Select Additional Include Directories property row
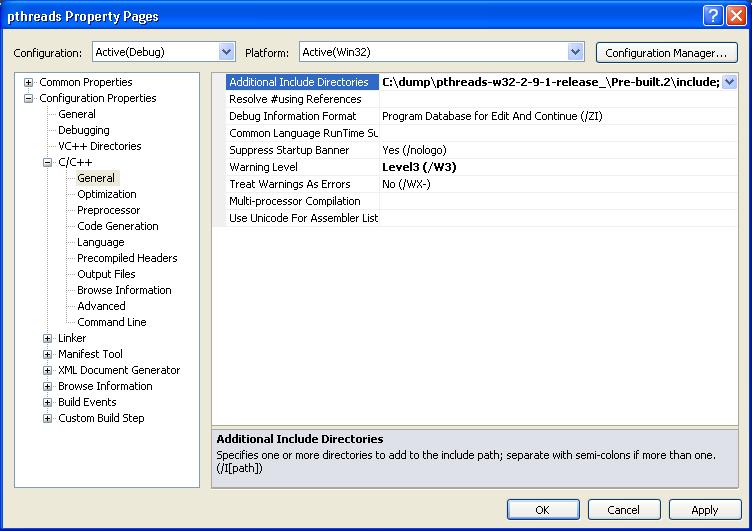Image resolution: width=752 pixels, height=531 pixels. [x=303, y=82]
